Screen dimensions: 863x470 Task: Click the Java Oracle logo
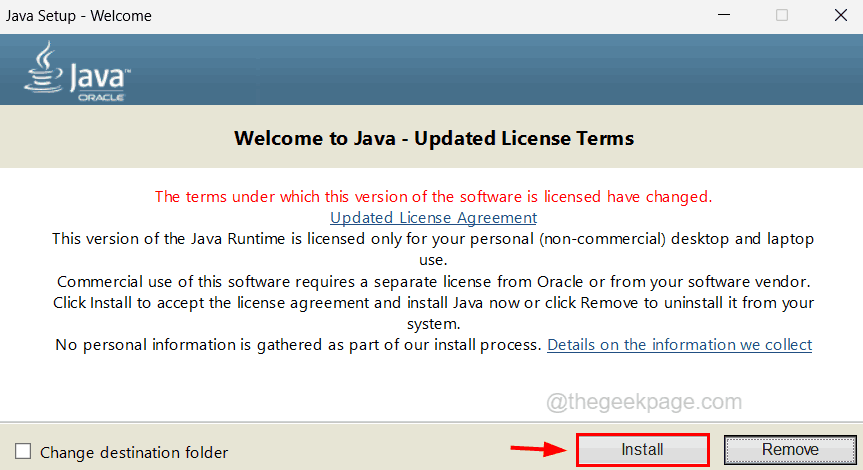(77, 71)
